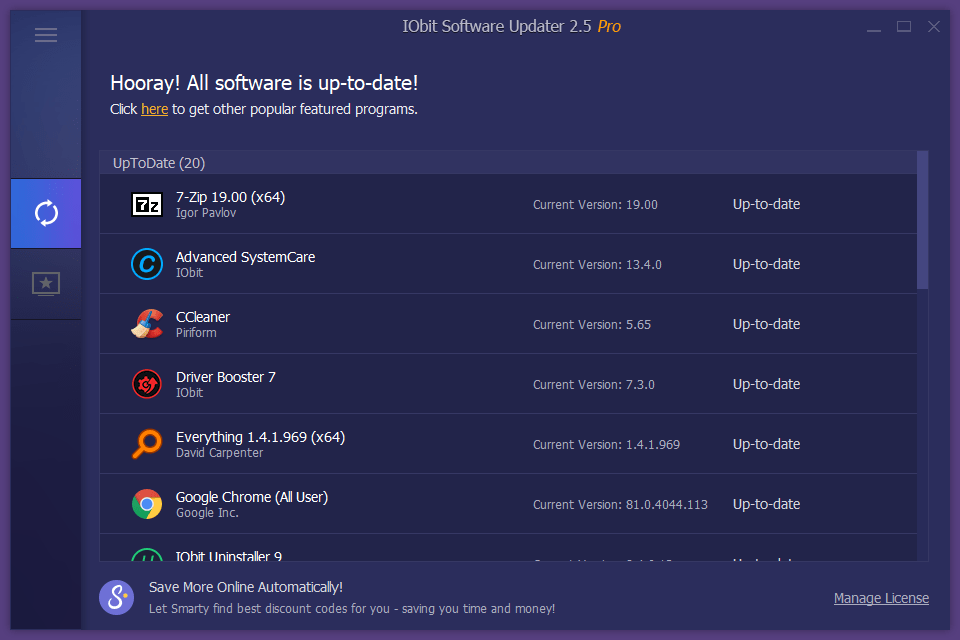This screenshot has width=960, height=640.
Task: Click the starred featured programs sidebar icon
Action: point(45,283)
